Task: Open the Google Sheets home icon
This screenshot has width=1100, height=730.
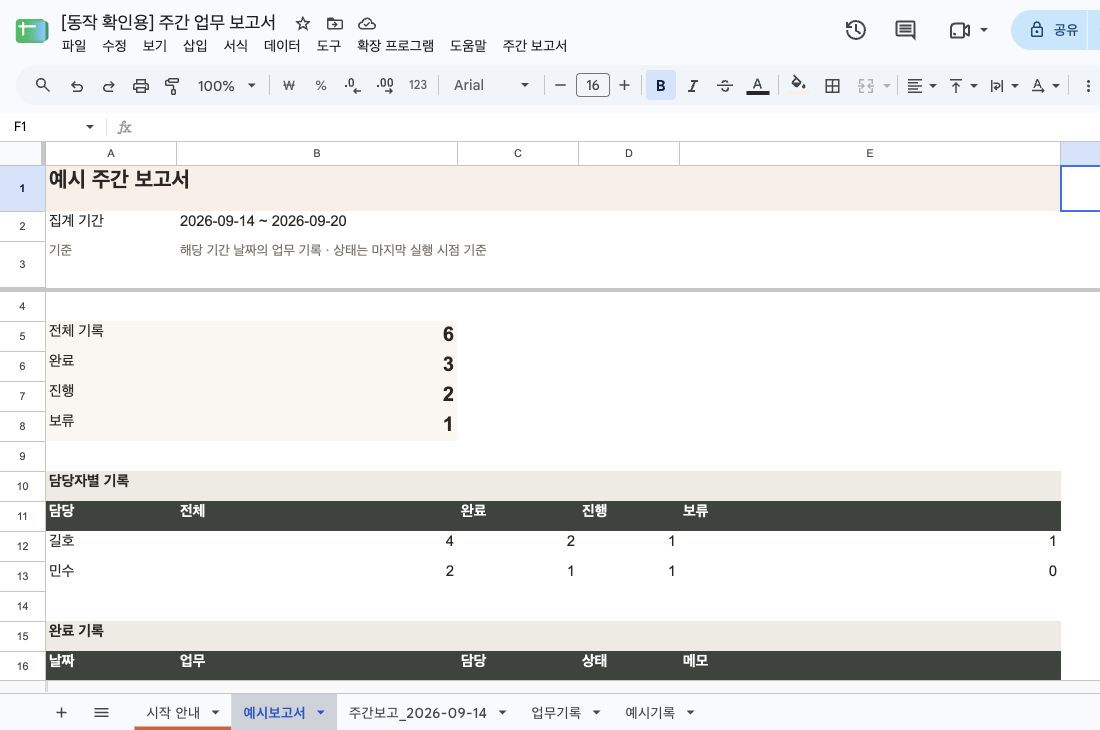Action: pyautogui.click(x=32, y=32)
